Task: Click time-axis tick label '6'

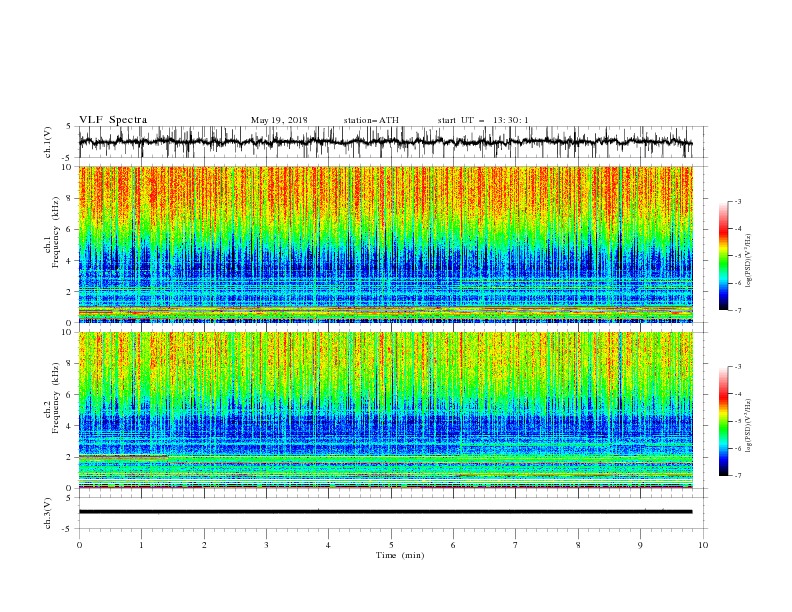Action: (453, 545)
